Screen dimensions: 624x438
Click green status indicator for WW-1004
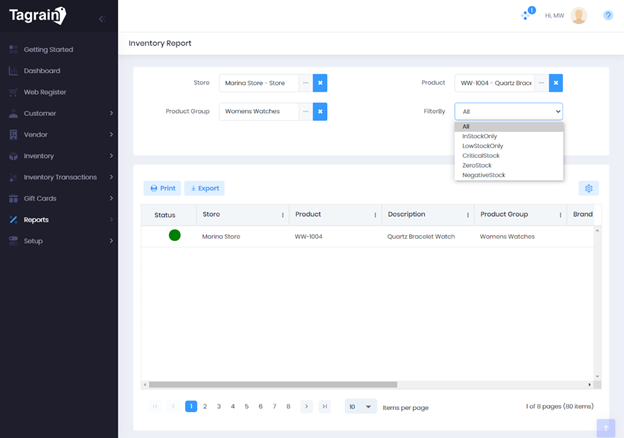(x=175, y=235)
